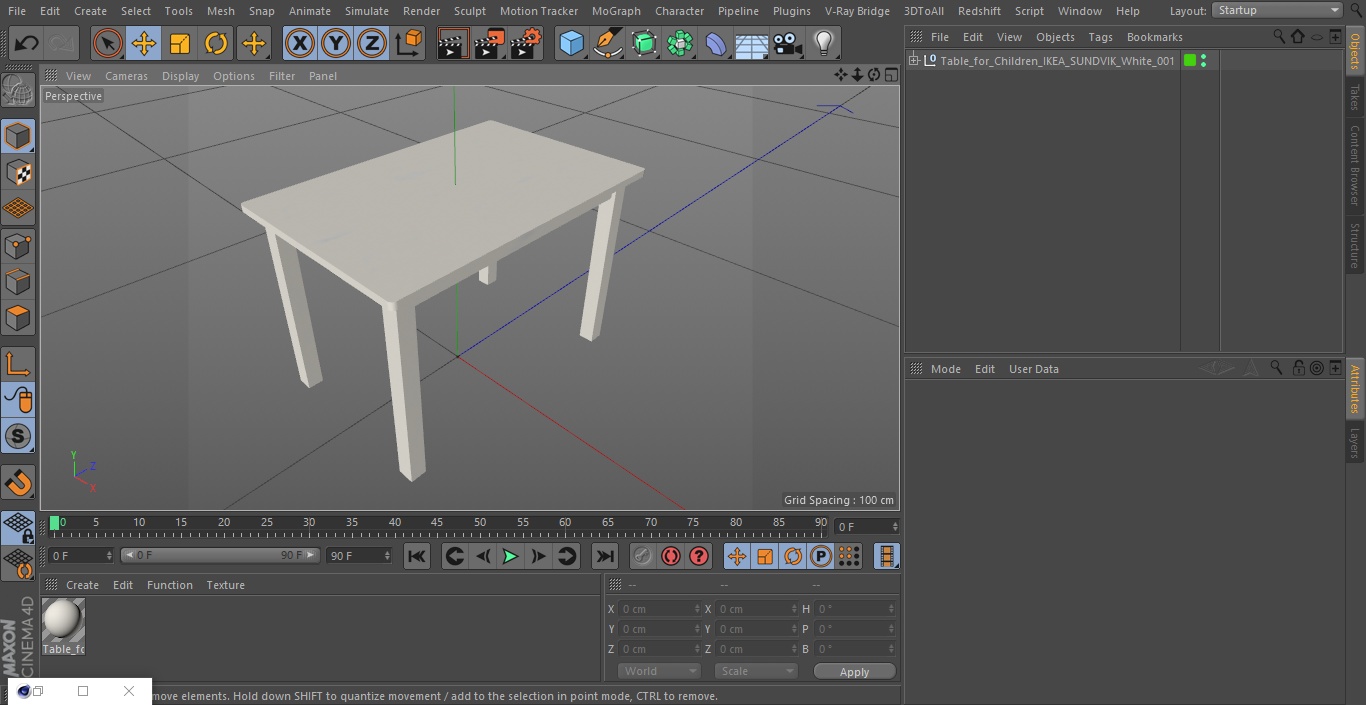Add a Camera object
The width and height of the screenshot is (1366, 705).
pyautogui.click(x=787, y=43)
